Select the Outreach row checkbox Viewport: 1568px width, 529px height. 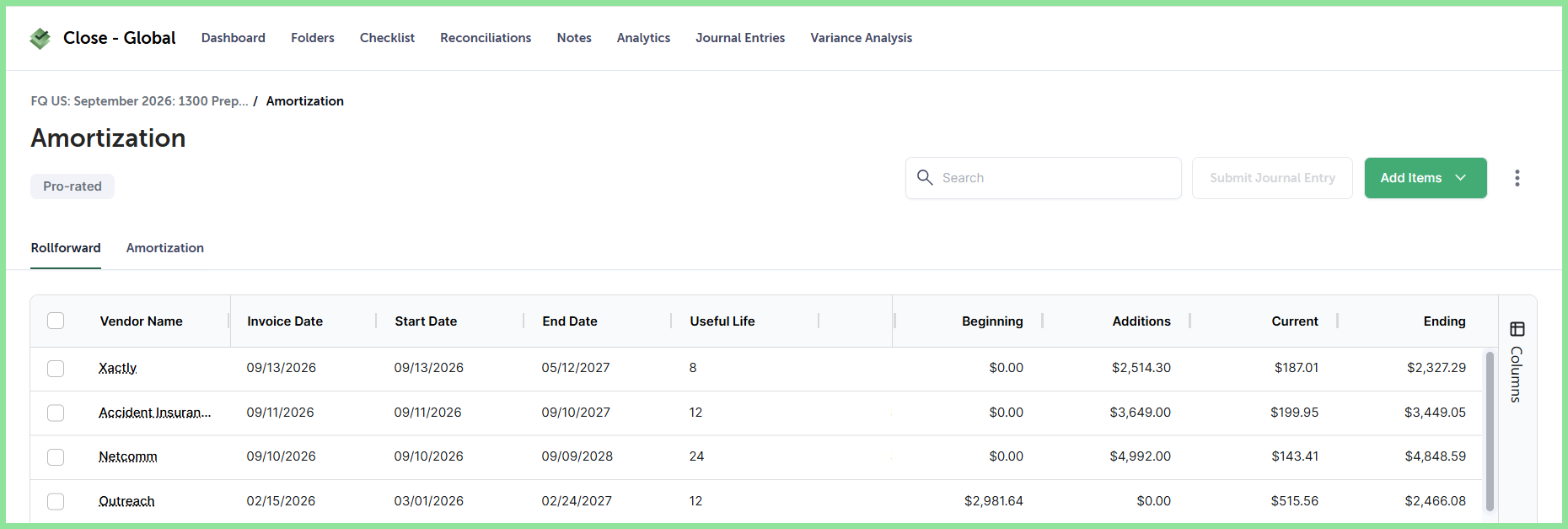[56, 501]
